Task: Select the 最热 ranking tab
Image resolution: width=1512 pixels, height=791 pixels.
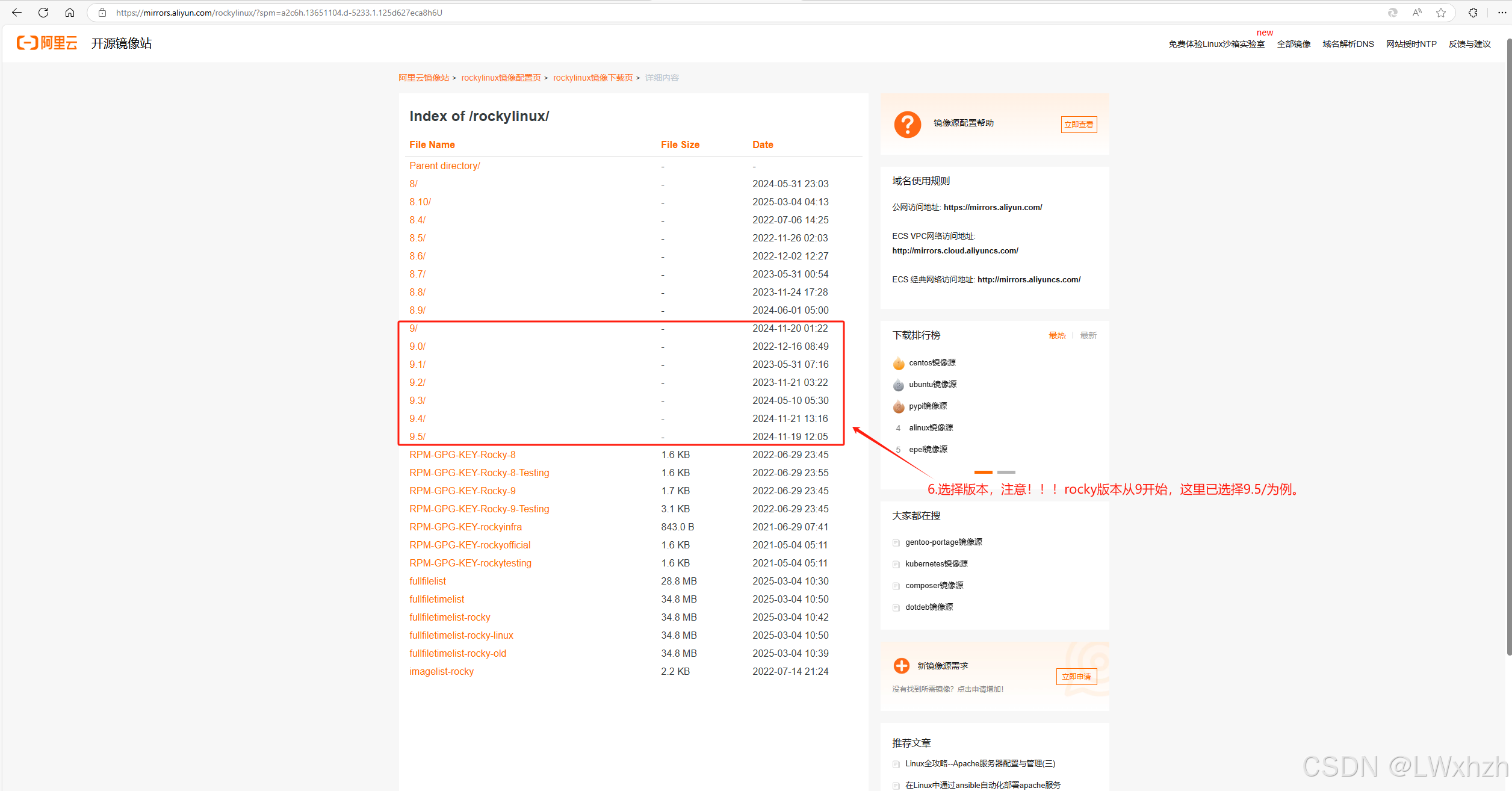Action: pyautogui.click(x=1057, y=335)
